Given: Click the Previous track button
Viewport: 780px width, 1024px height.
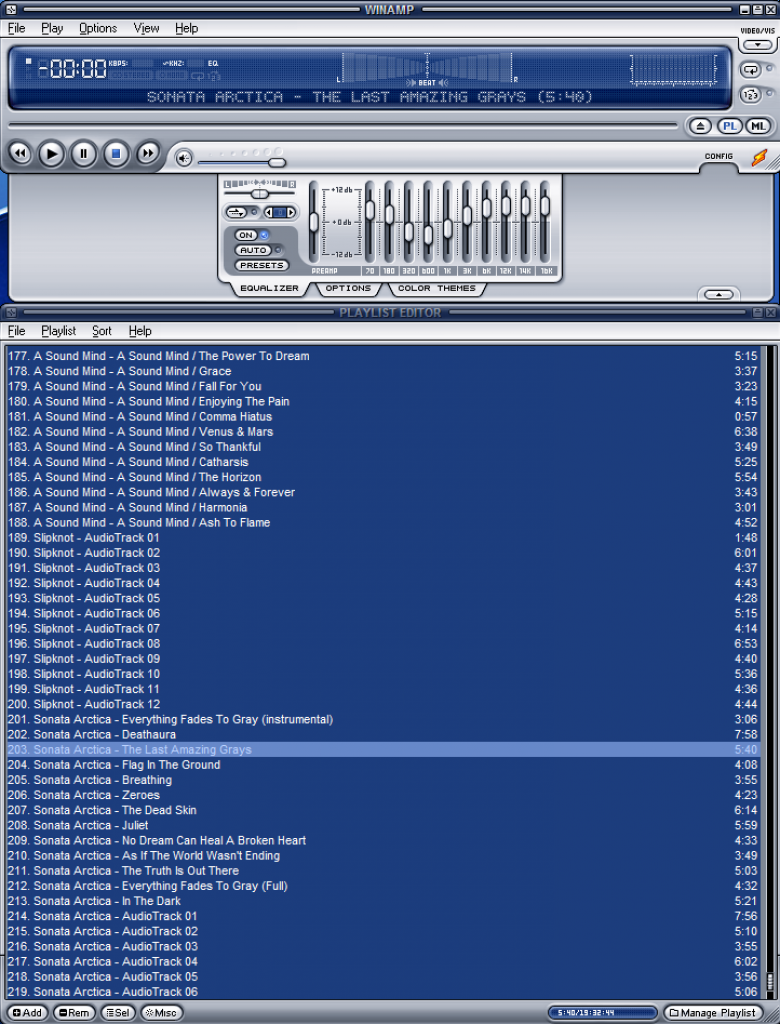Looking at the screenshot, I should point(20,154).
